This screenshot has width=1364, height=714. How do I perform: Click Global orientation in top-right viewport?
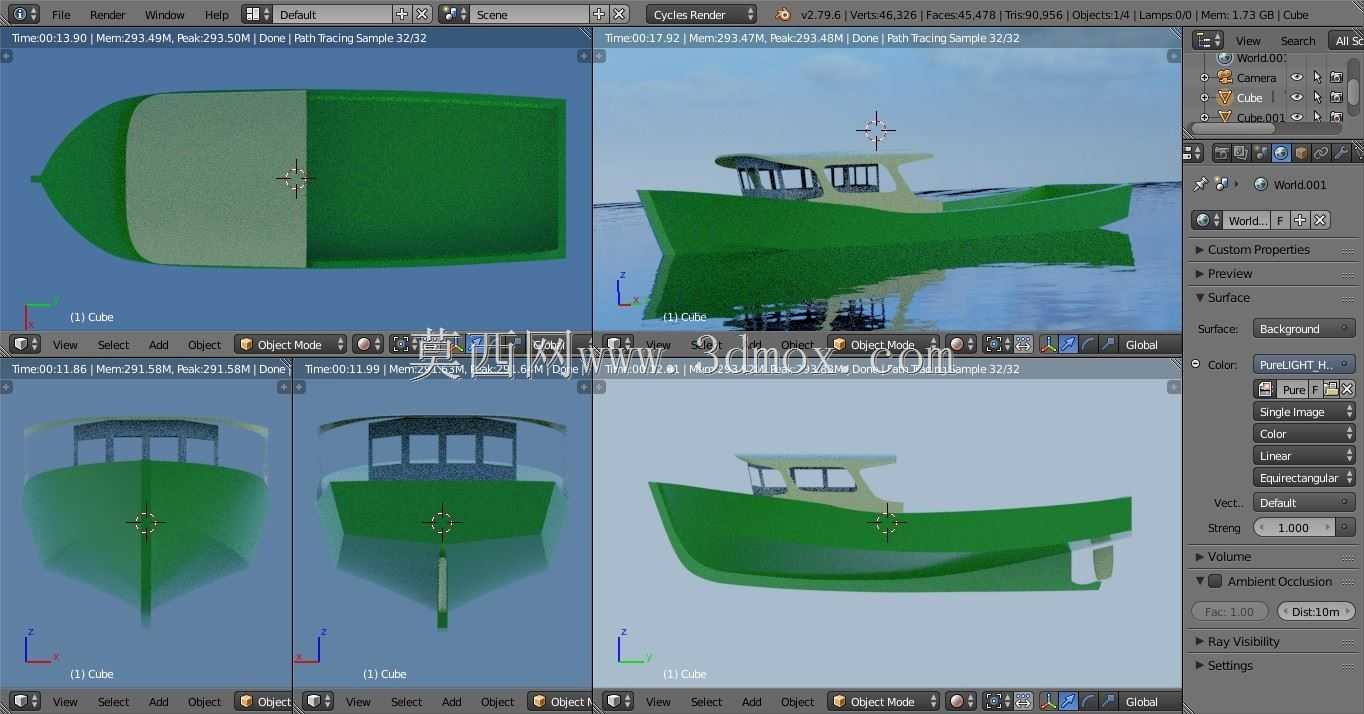[x=1149, y=344]
